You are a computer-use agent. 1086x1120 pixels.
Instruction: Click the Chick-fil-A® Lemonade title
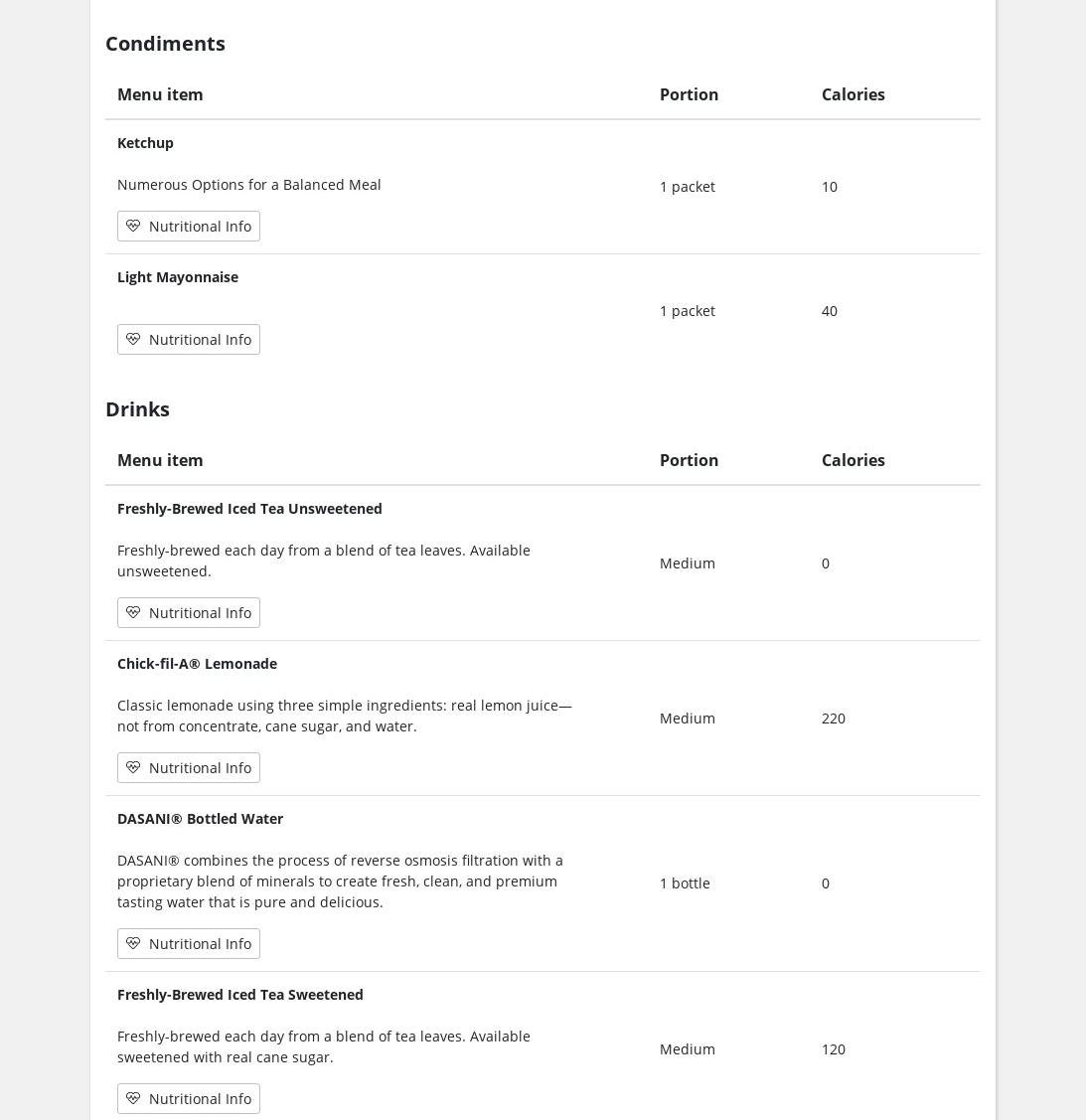[x=197, y=663]
